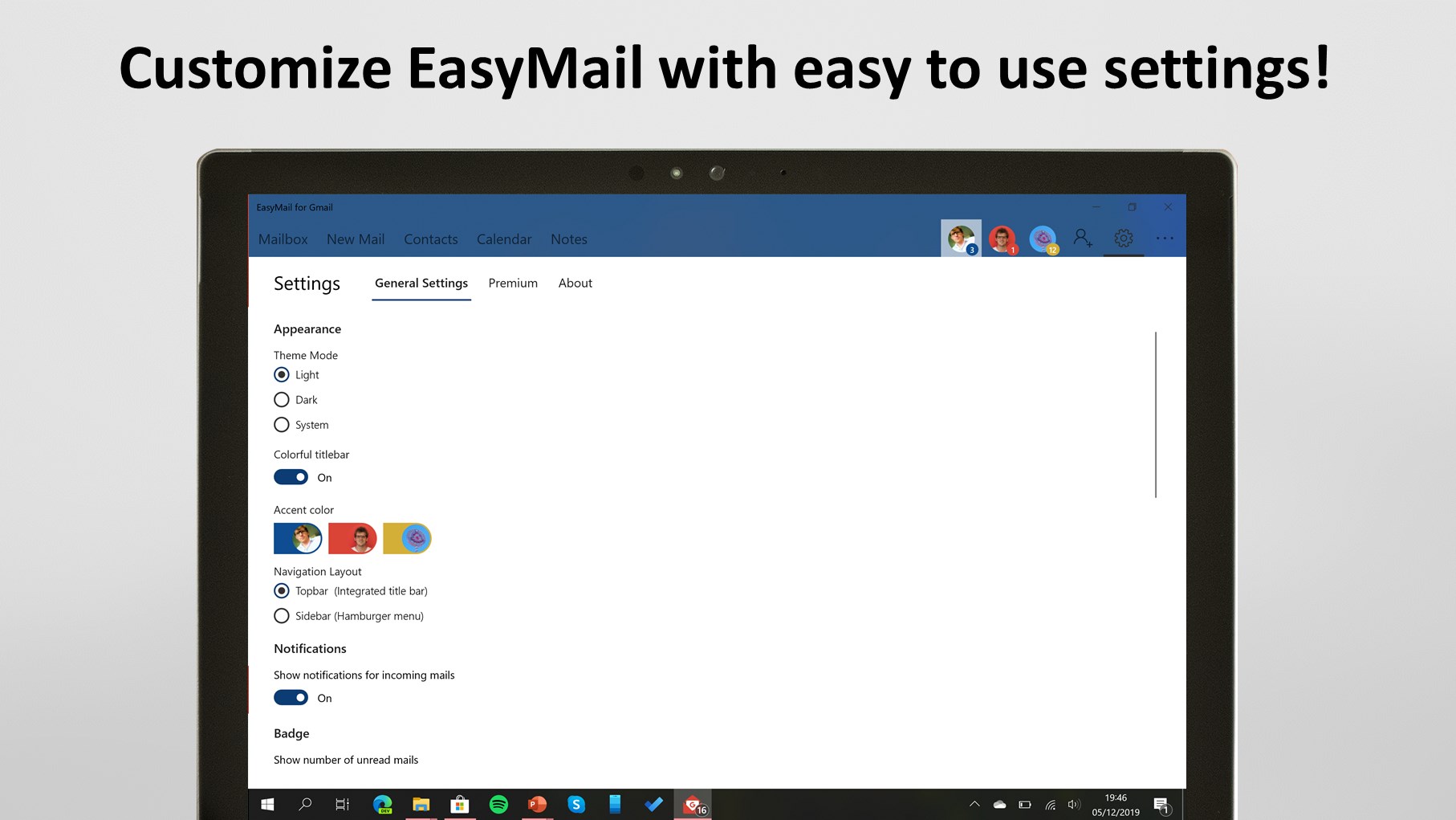Click the volume speaker tray icon
The height and width of the screenshot is (820, 1456).
click(1074, 804)
